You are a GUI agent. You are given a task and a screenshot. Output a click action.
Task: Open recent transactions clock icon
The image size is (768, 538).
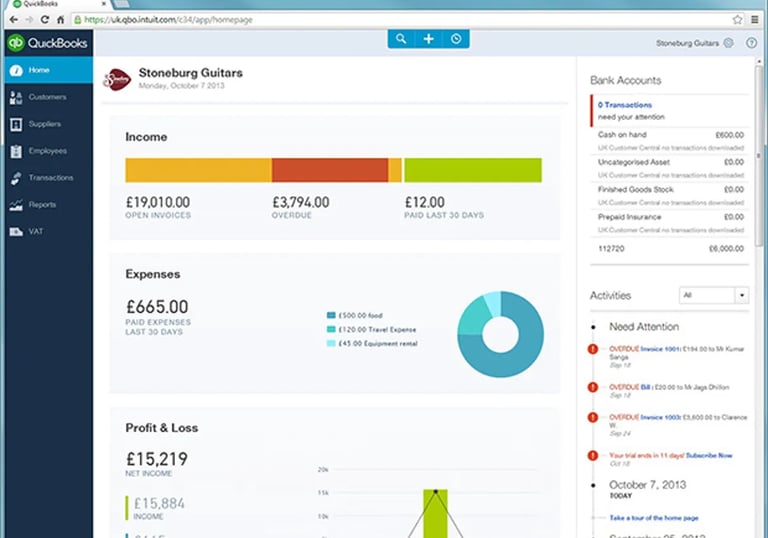pyautogui.click(x=456, y=39)
